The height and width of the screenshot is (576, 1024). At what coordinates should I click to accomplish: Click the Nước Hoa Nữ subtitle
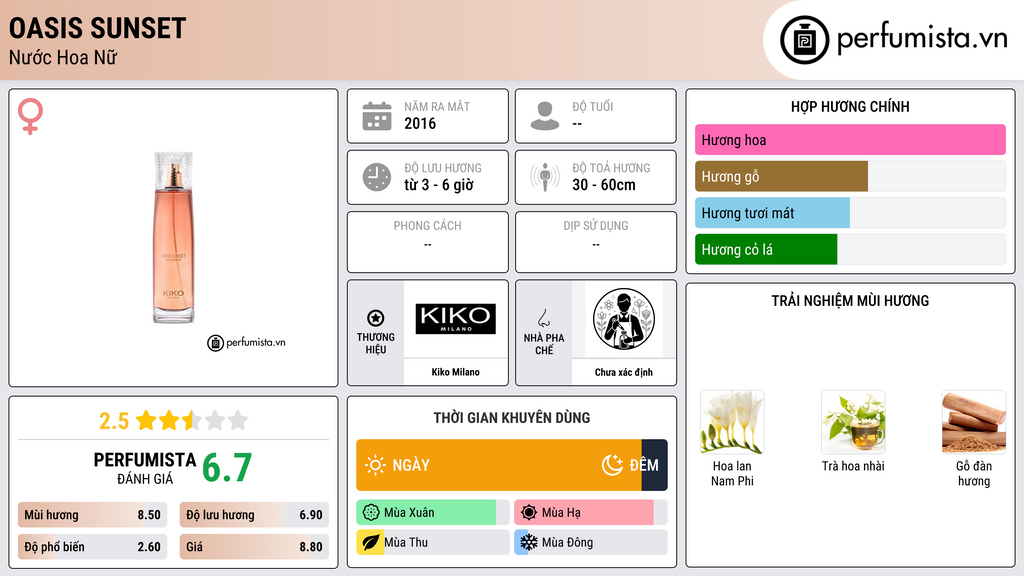point(63,58)
